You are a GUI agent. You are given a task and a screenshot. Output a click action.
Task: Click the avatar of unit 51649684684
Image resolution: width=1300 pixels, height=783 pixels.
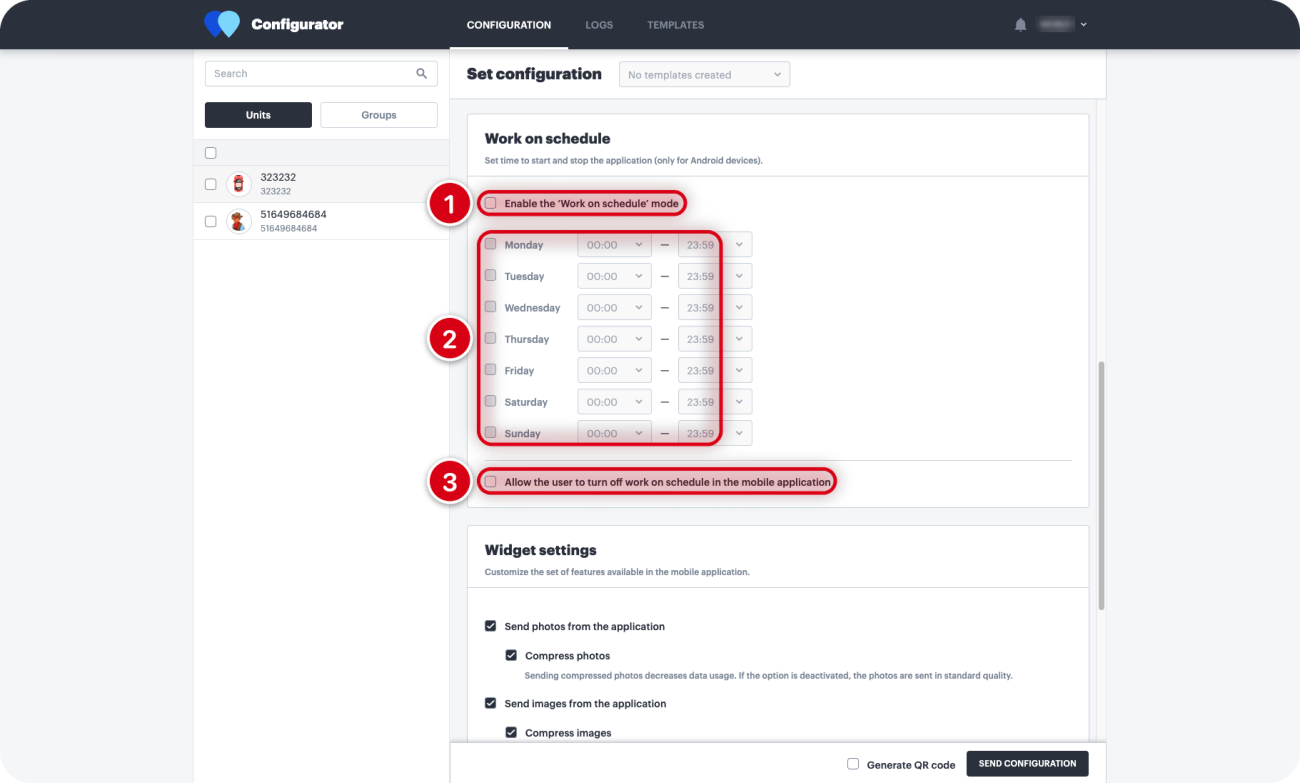238,221
